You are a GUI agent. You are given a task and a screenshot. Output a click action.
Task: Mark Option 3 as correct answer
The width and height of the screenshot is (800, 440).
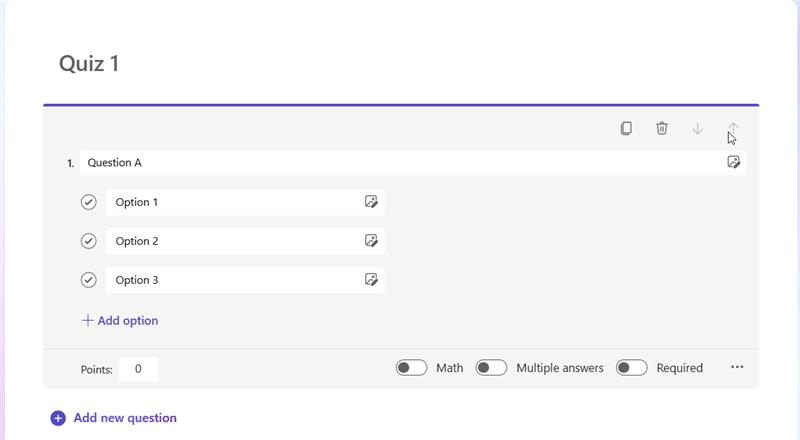pos(89,280)
